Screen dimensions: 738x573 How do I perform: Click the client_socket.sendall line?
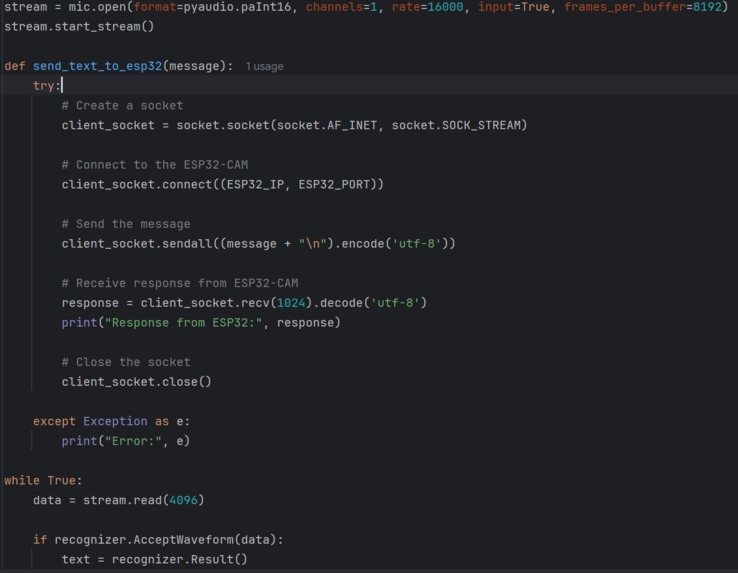(x=258, y=244)
